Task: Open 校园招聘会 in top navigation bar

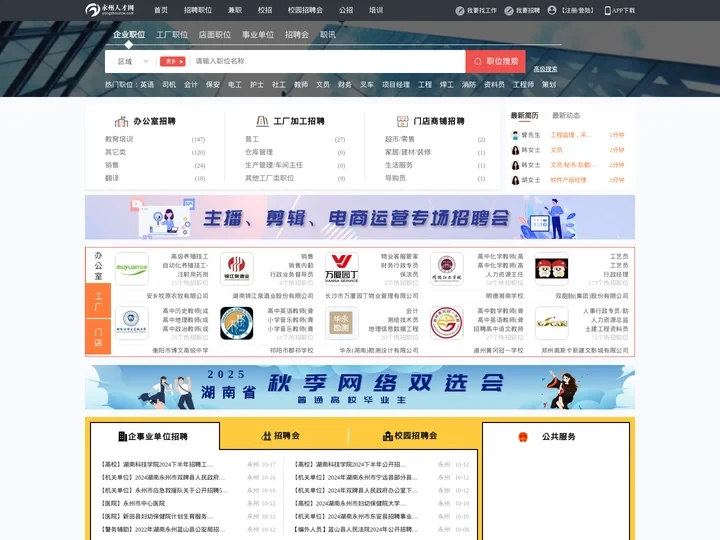Action: pyautogui.click(x=305, y=10)
